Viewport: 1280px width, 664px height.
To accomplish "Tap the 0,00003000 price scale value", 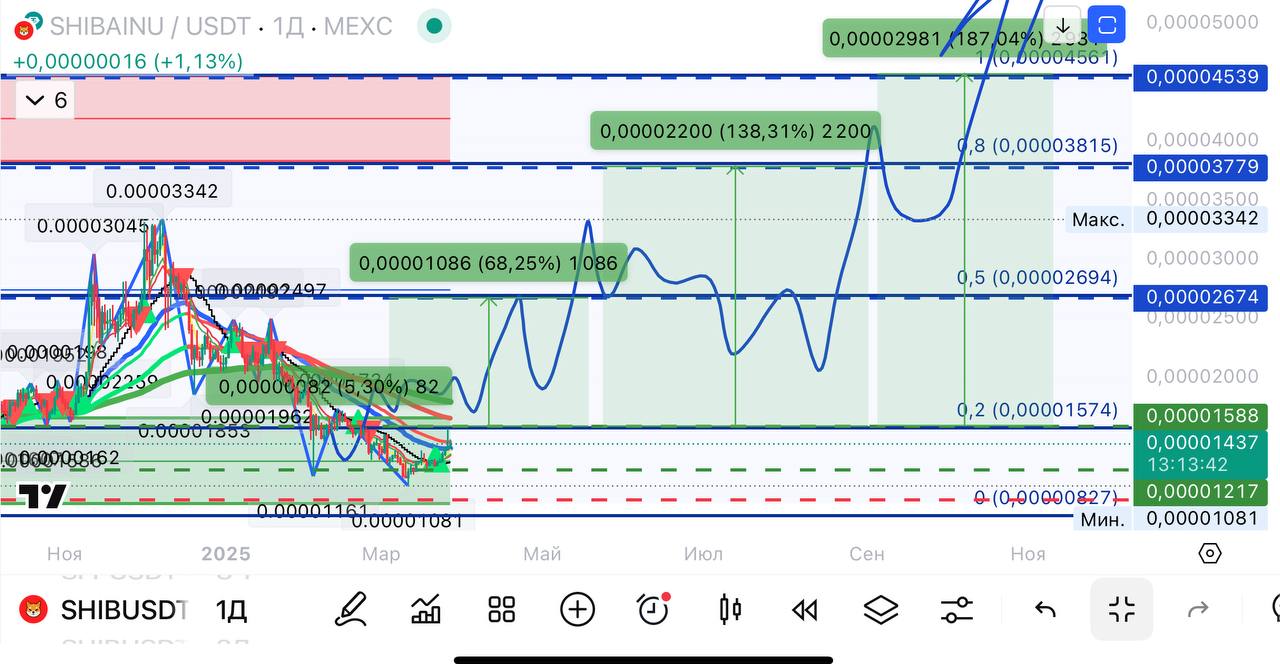I will (1202, 257).
